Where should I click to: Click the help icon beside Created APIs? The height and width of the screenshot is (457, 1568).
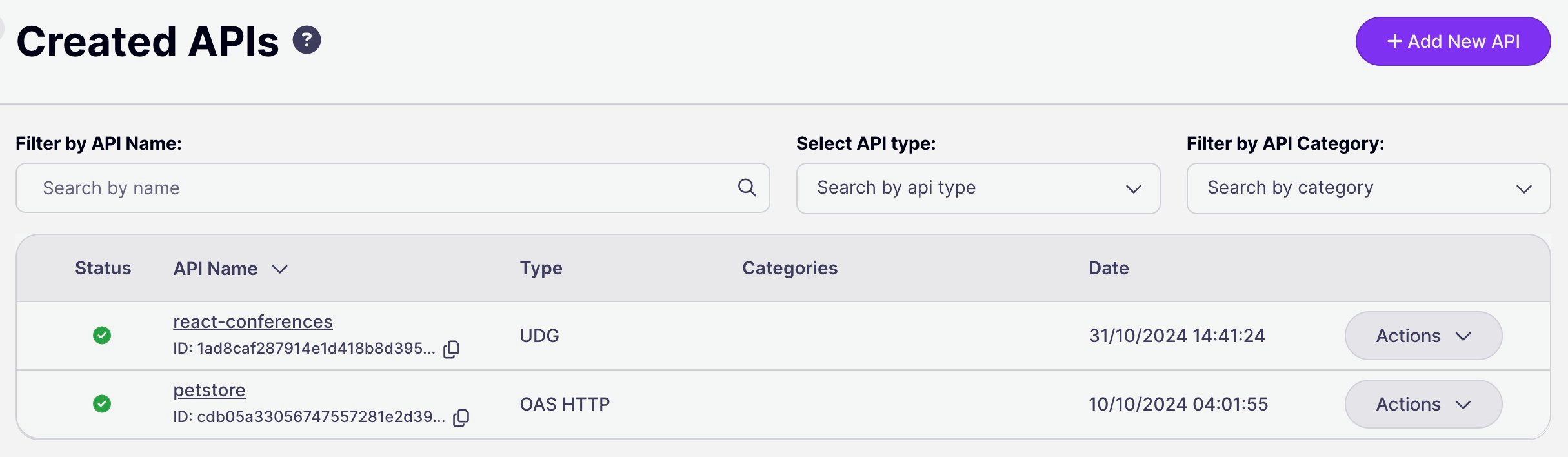coord(307,39)
